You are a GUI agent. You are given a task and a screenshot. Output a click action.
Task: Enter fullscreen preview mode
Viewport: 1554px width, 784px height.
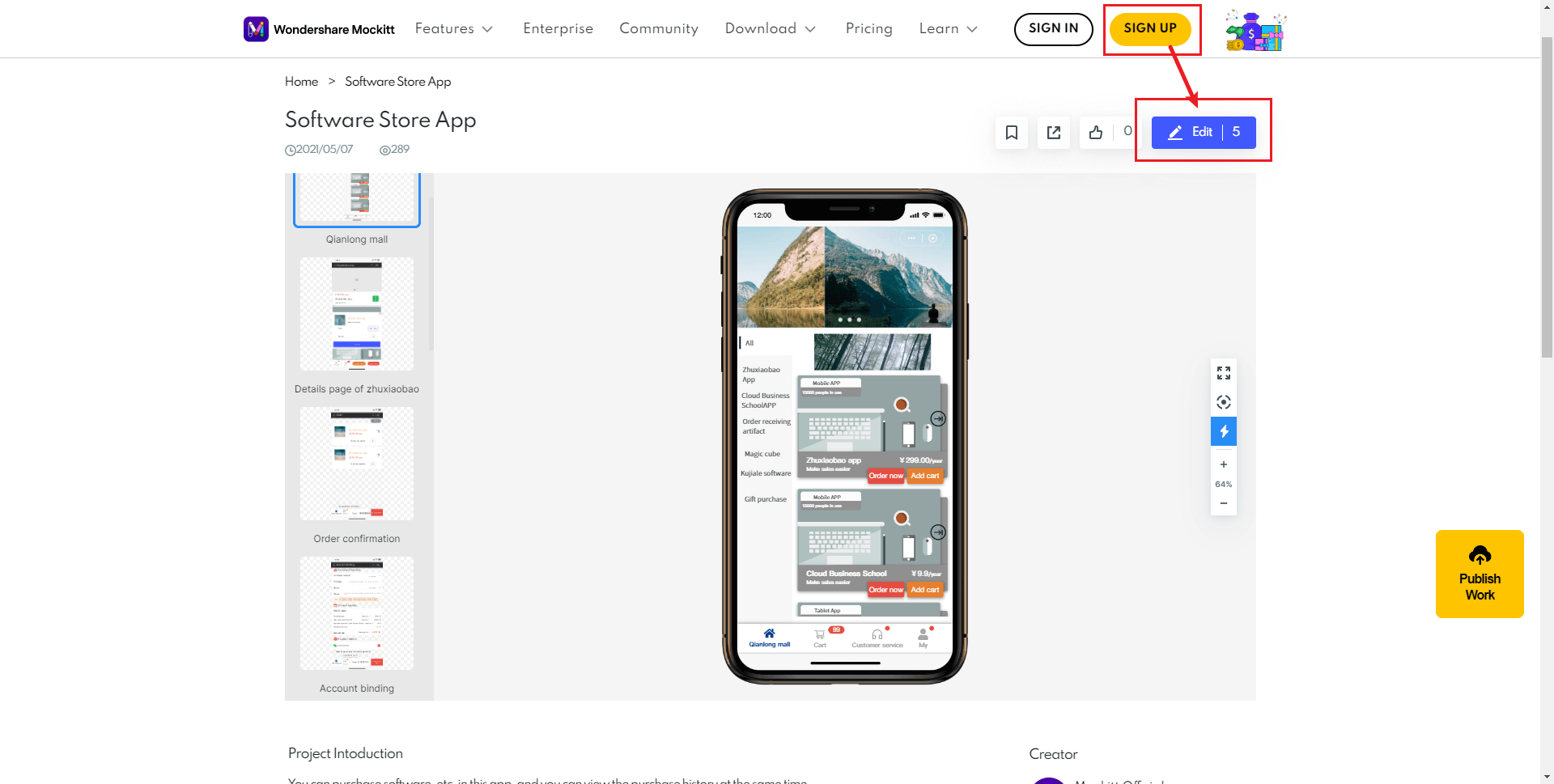(x=1224, y=373)
